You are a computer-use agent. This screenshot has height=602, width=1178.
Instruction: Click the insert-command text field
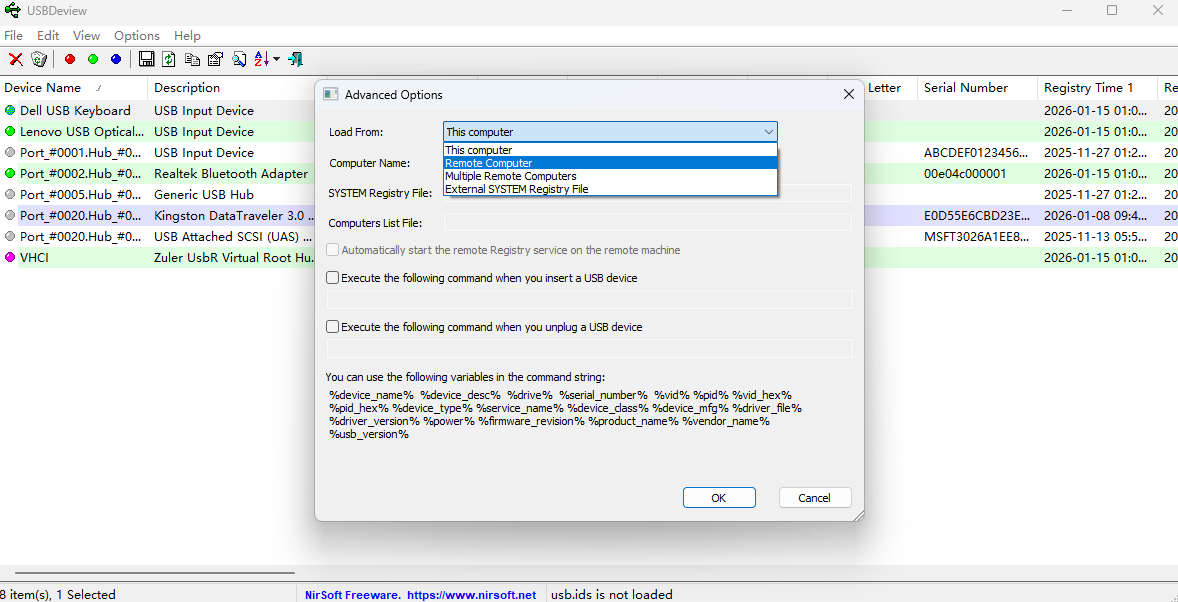[x=589, y=300]
